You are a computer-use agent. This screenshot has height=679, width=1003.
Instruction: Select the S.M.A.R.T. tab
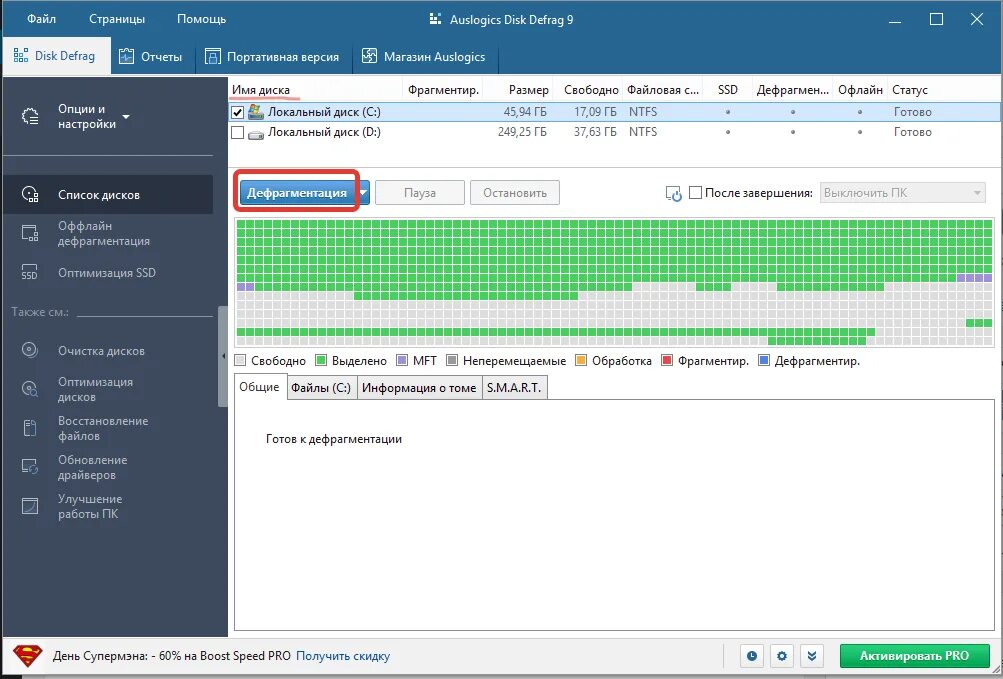514,387
